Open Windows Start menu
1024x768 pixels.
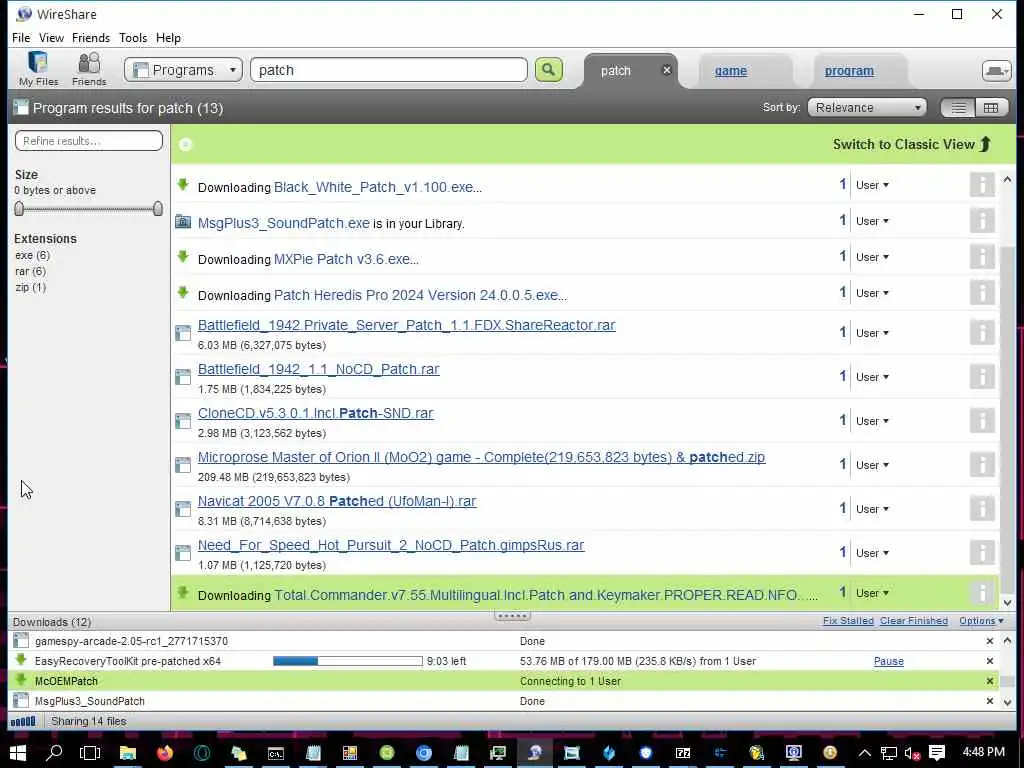[x=18, y=752]
